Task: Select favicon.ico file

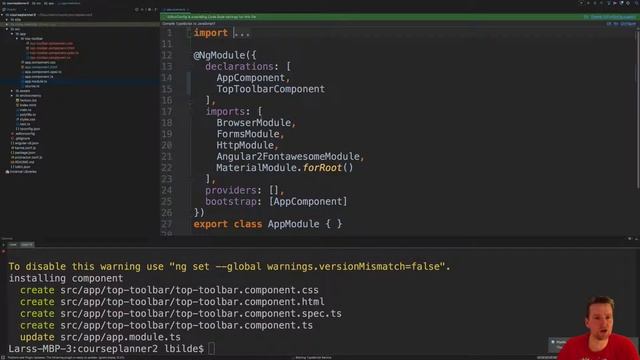Action: [x=28, y=100]
